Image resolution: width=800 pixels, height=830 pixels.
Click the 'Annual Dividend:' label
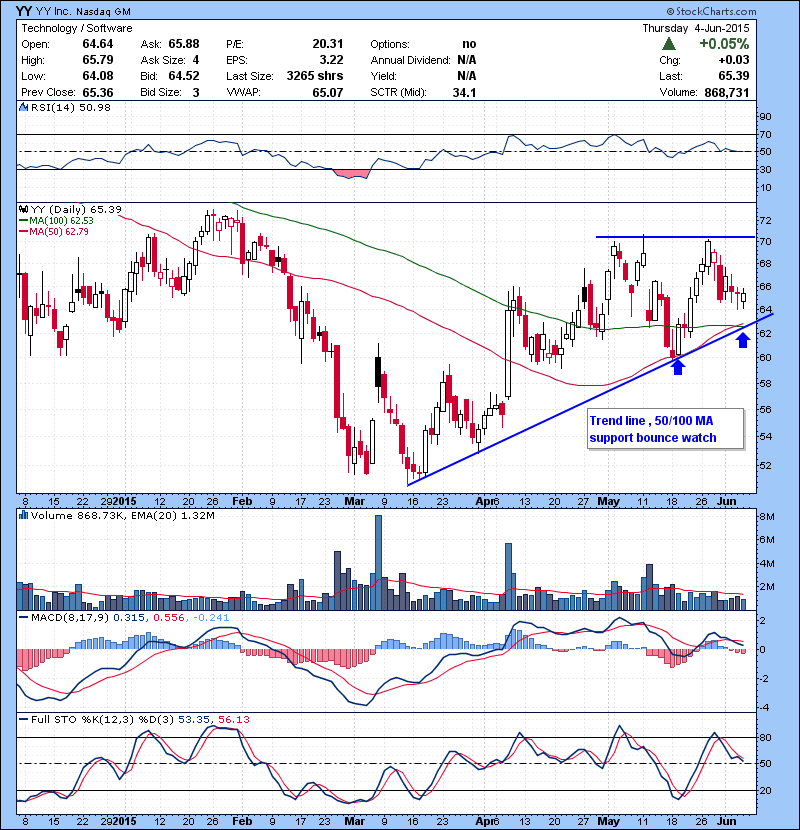pos(410,60)
